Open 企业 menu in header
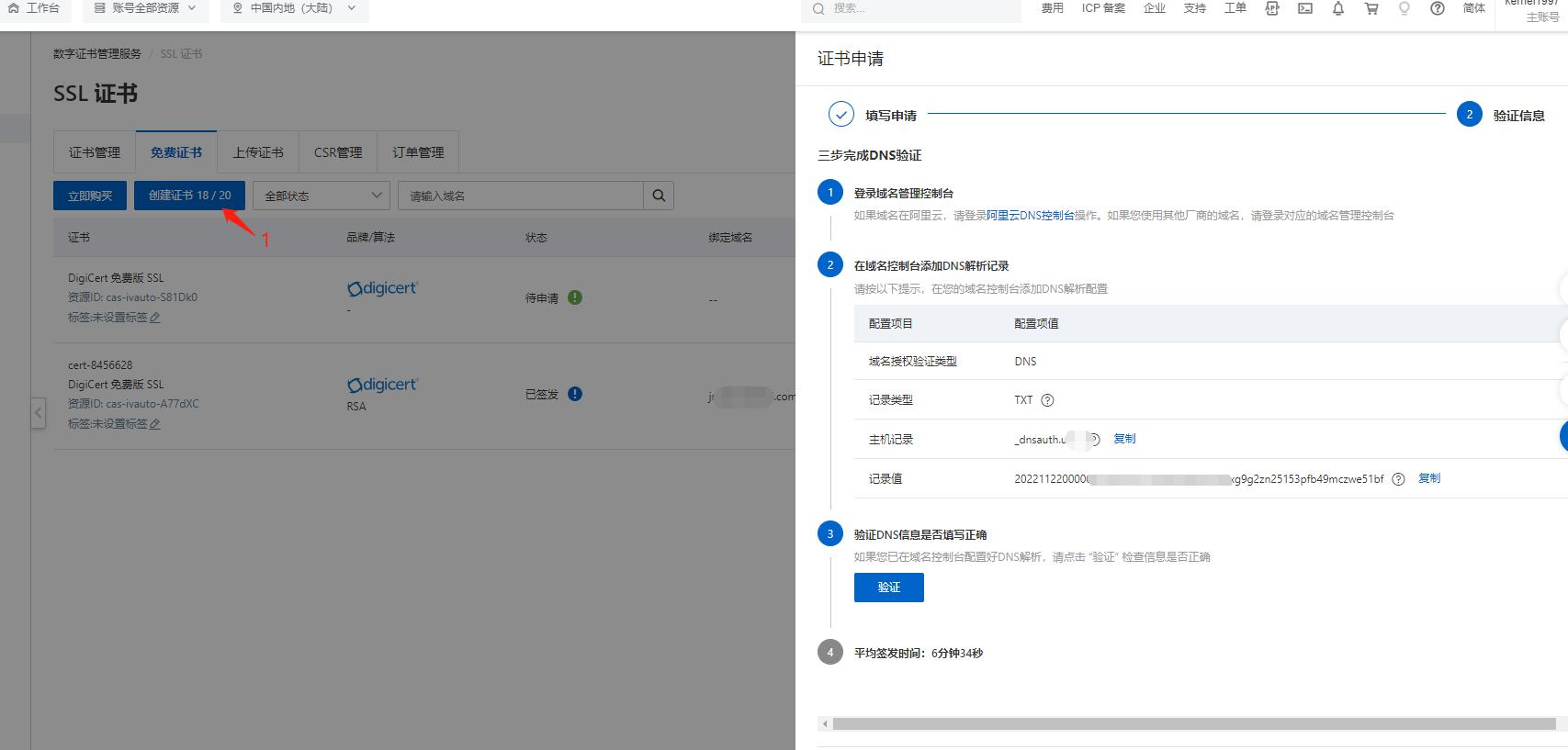Image resolution: width=1568 pixels, height=750 pixels. tap(1155, 8)
